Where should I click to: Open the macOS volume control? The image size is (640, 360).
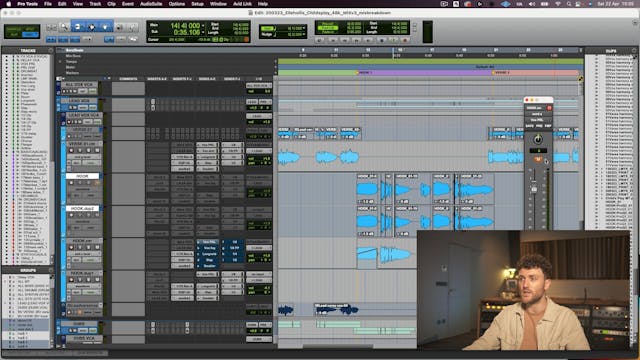point(531,4)
